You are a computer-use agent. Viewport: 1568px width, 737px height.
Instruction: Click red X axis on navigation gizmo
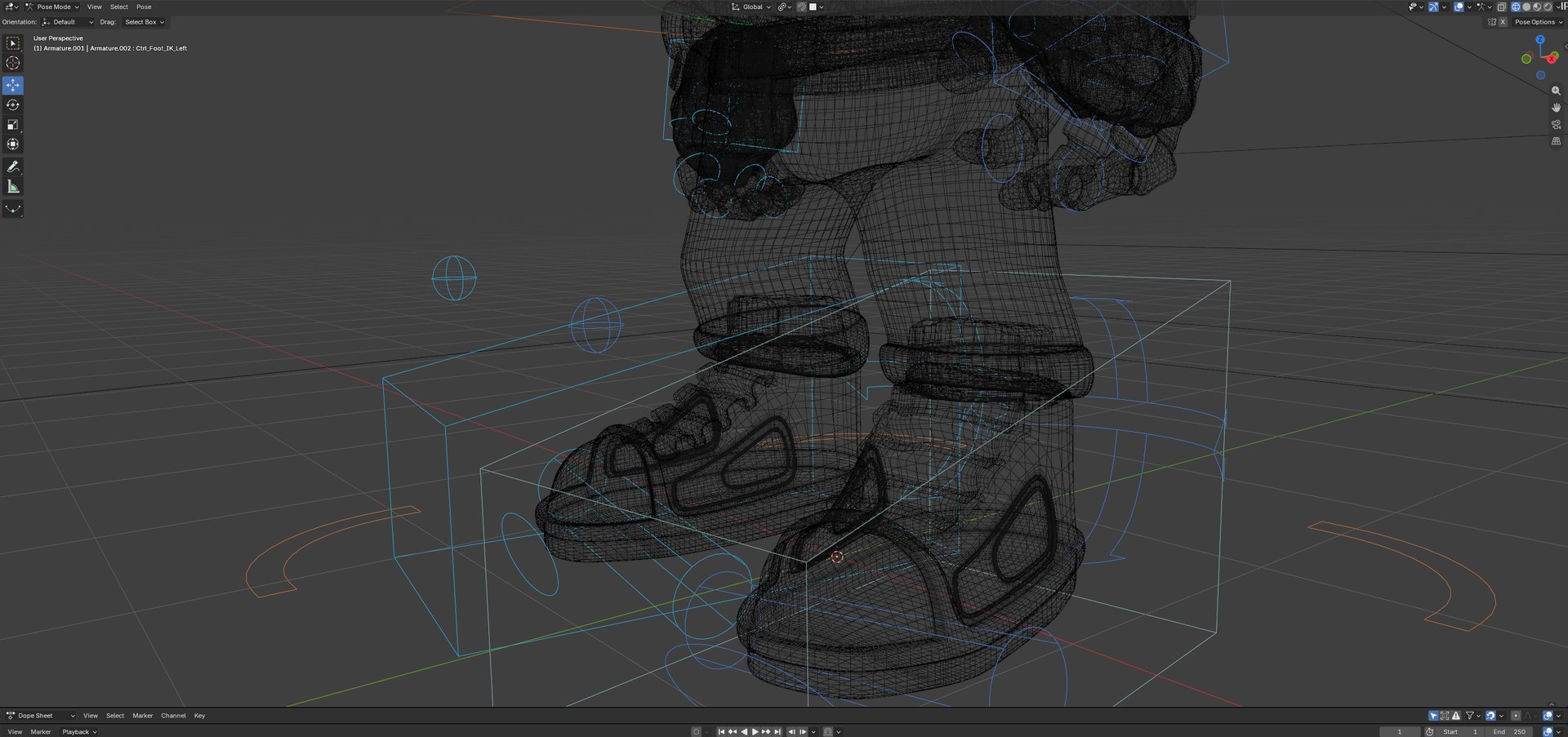pos(1552,58)
